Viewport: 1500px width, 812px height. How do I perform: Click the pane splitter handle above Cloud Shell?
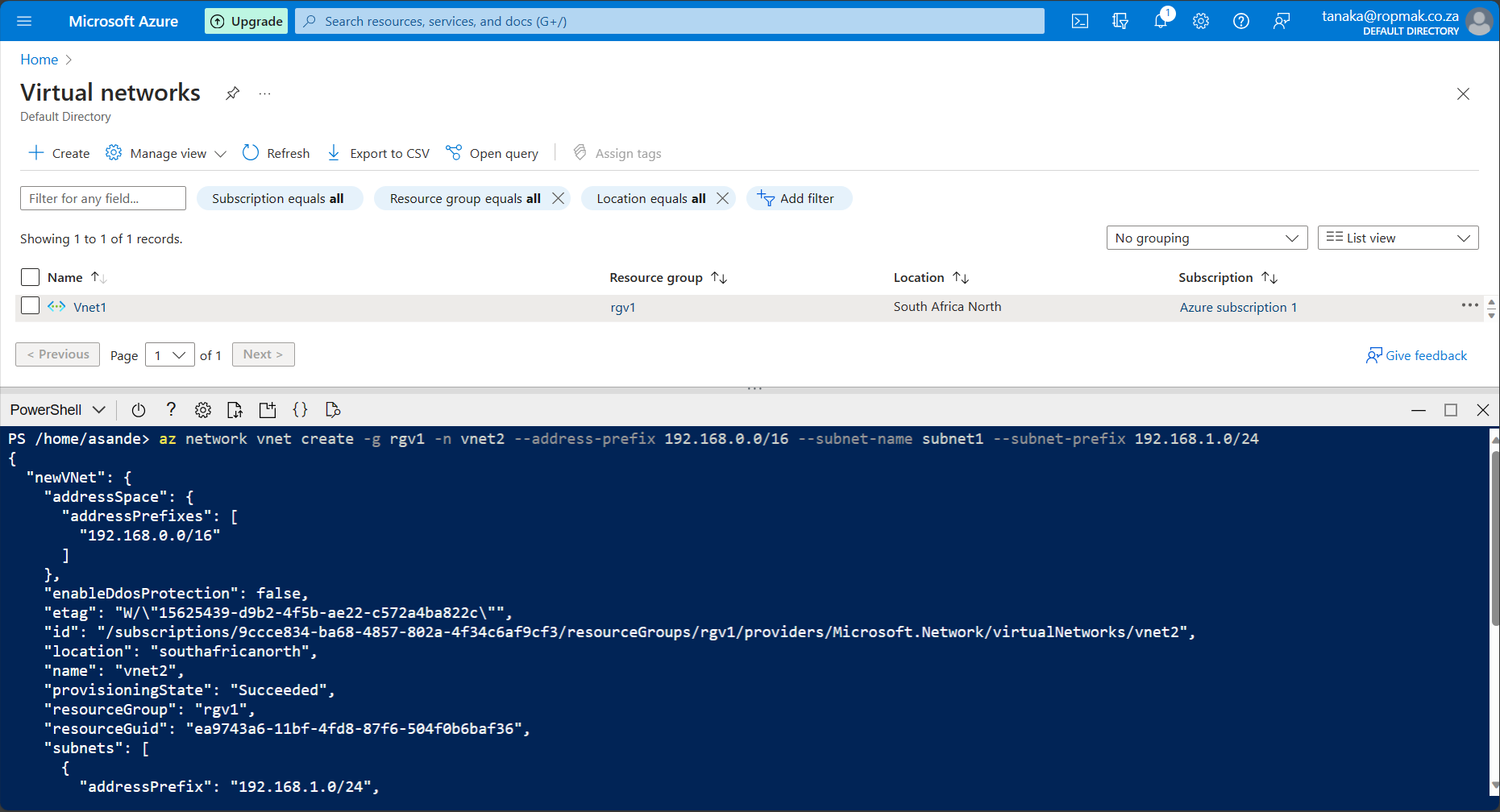(754, 388)
